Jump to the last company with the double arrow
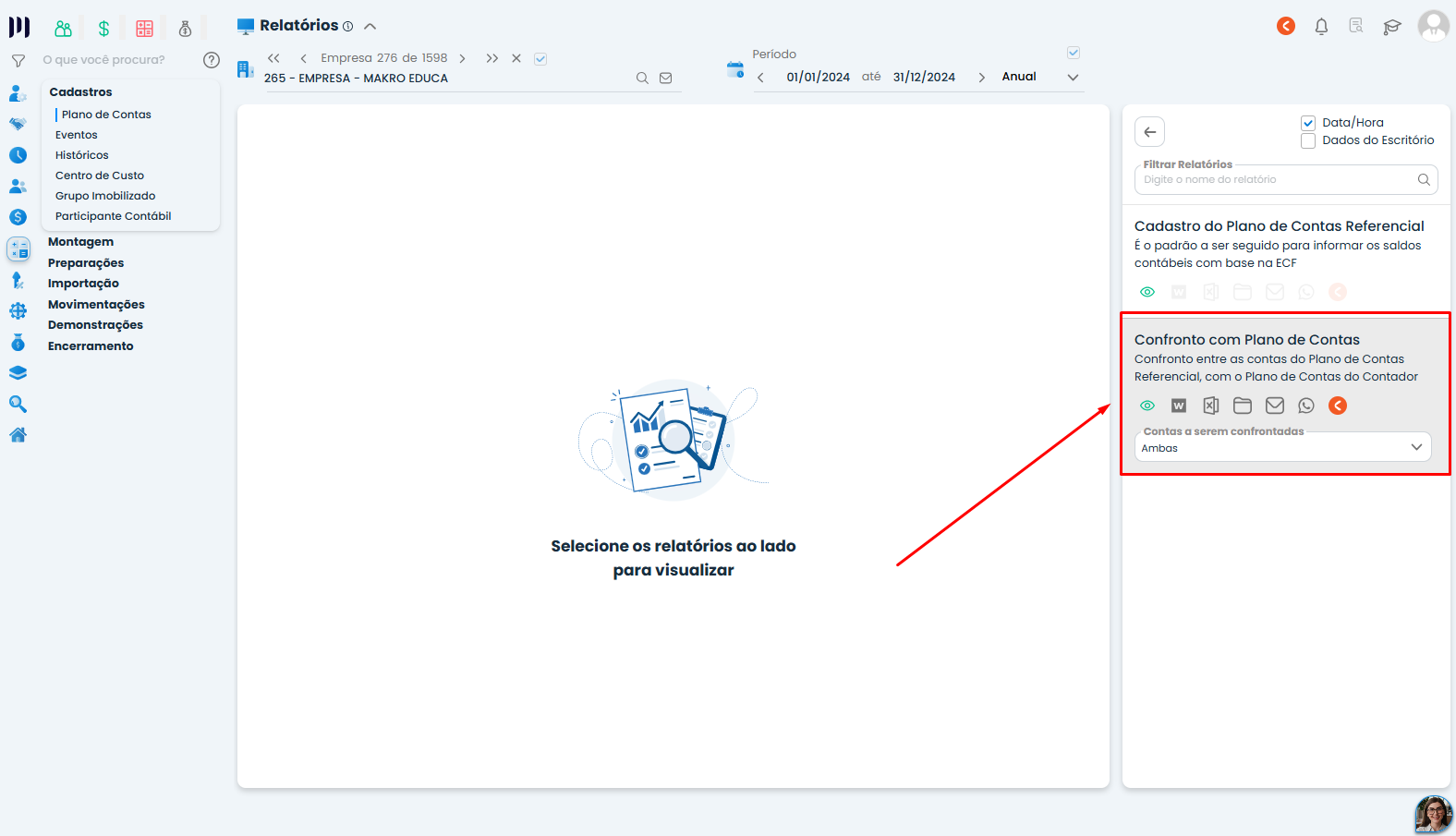The image size is (1456, 836). [x=492, y=58]
